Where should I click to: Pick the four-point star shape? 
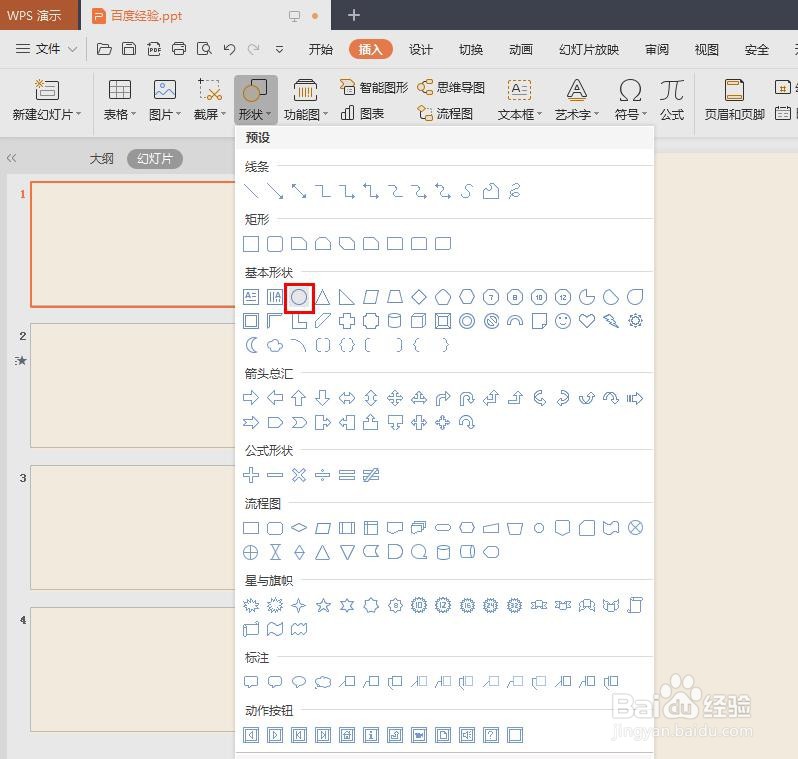299,605
